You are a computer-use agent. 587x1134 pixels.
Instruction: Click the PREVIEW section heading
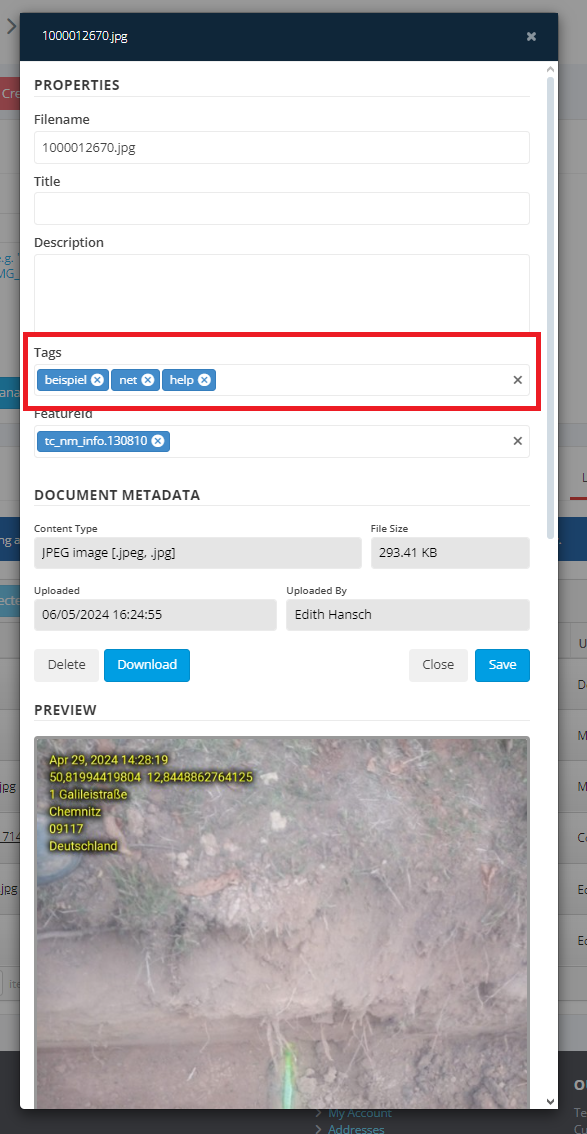click(65, 710)
